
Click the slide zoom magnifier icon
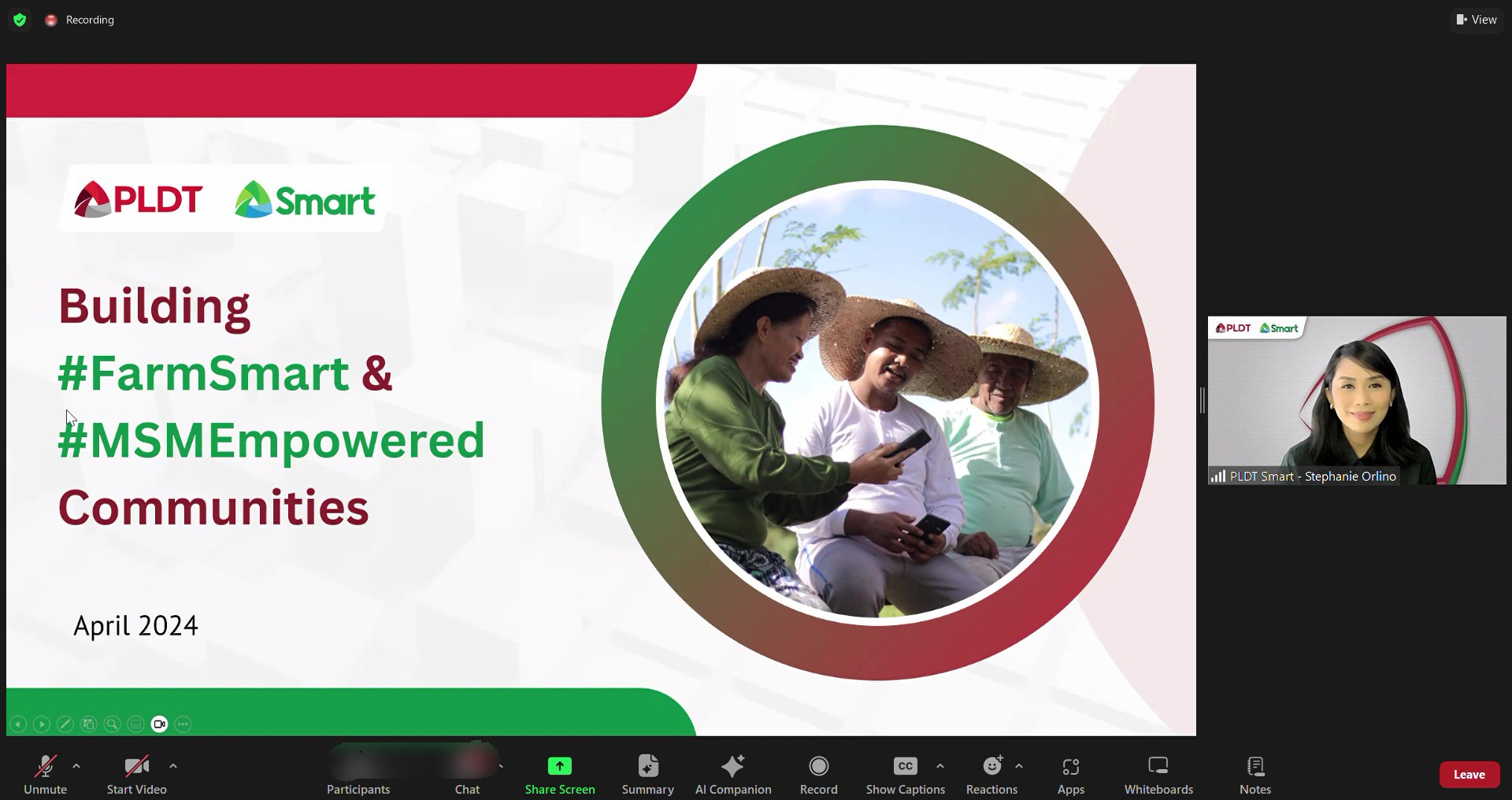point(113,724)
